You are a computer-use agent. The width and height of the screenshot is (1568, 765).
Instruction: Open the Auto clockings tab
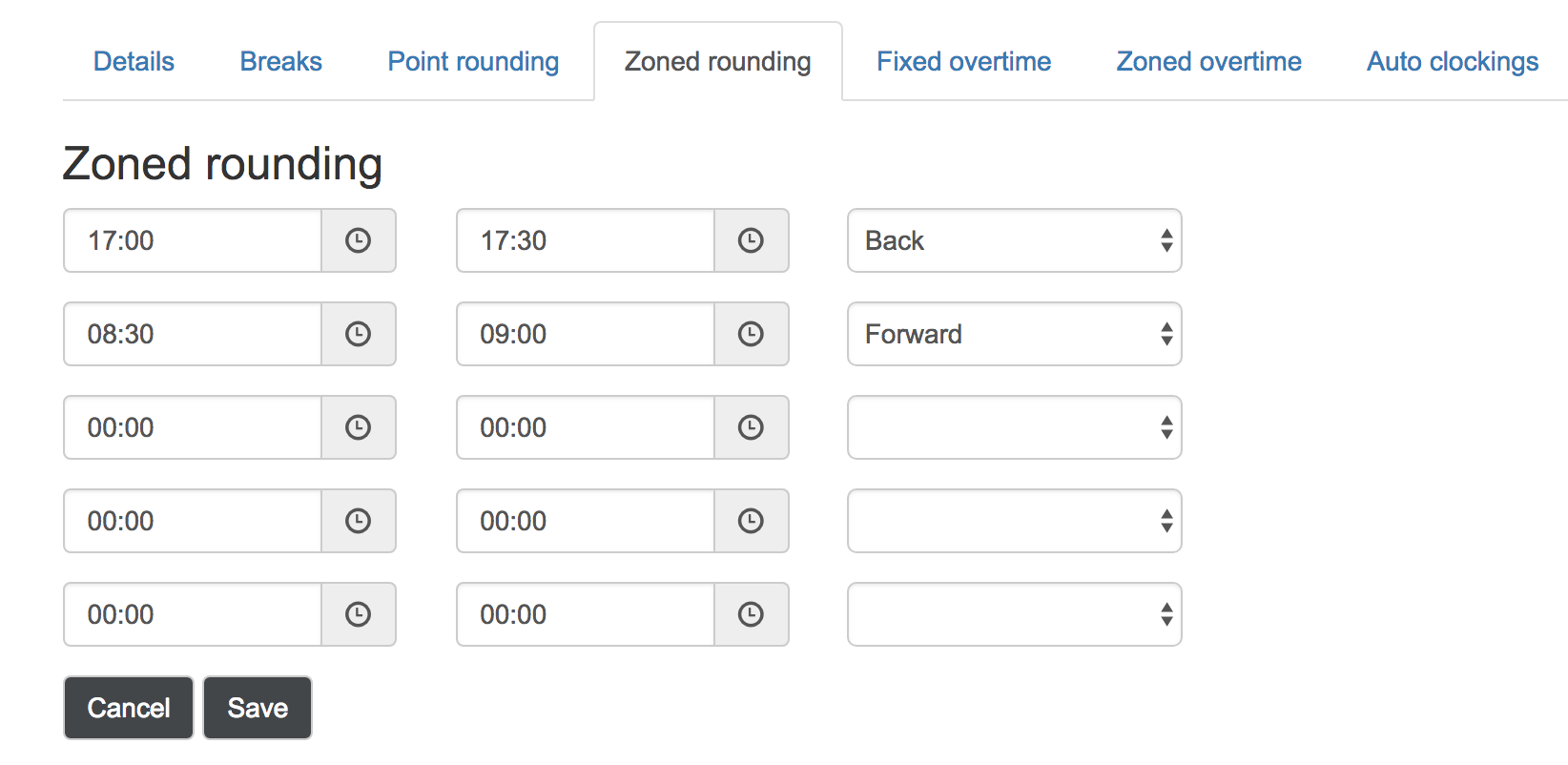click(x=1453, y=61)
